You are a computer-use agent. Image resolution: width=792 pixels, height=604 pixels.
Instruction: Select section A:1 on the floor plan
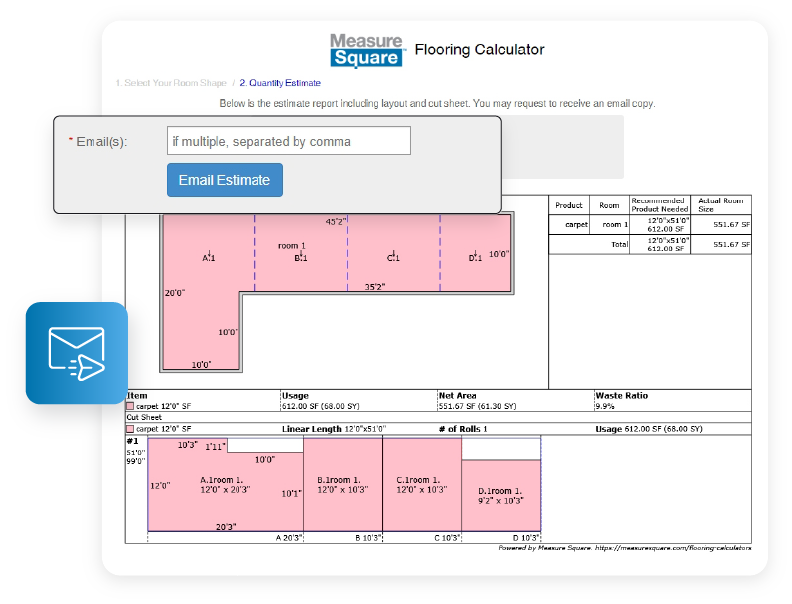209,256
